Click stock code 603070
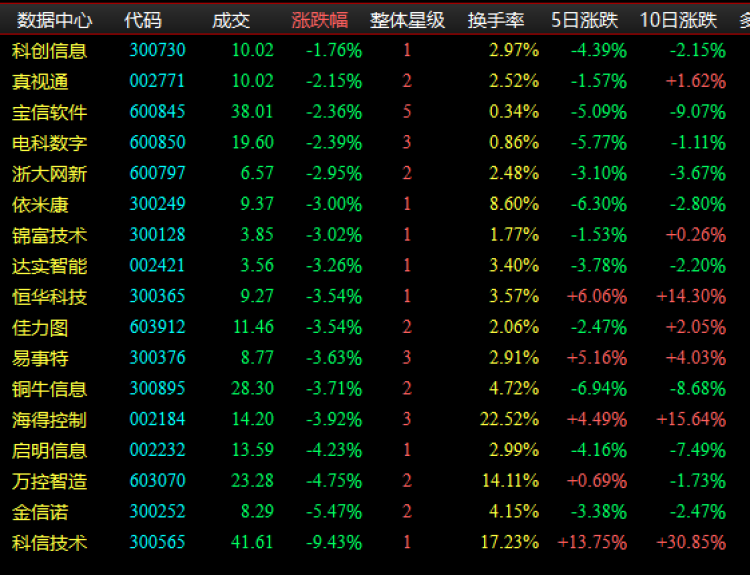This screenshot has width=750, height=575. (x=157, y=480)
